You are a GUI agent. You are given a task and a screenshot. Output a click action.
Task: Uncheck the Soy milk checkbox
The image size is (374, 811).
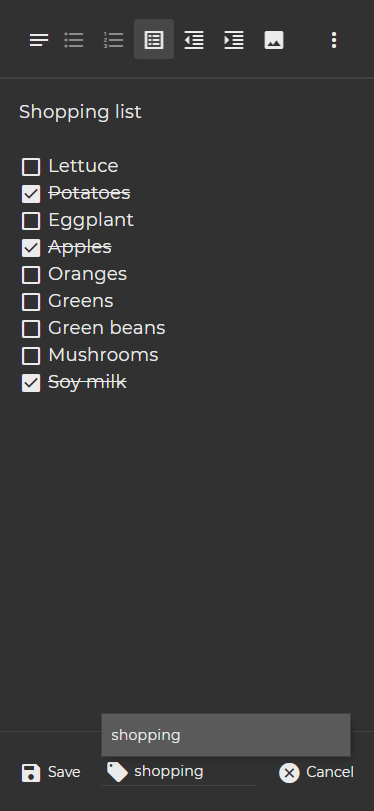[31, 383]
